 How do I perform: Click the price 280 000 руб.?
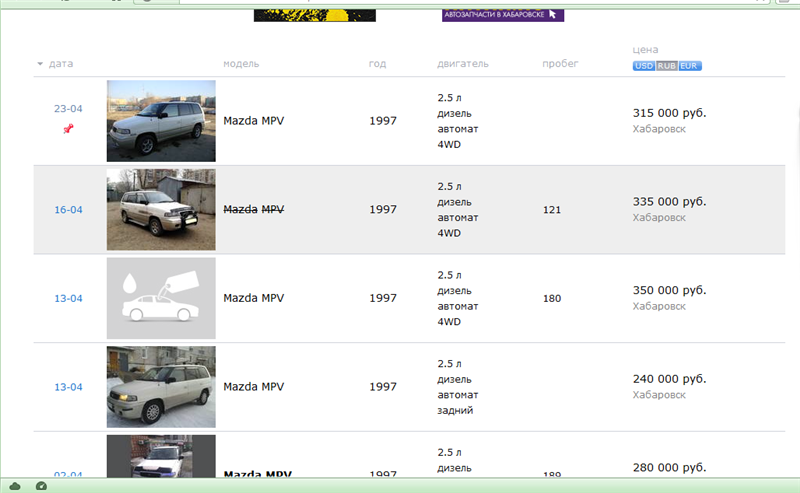[669, 467]
